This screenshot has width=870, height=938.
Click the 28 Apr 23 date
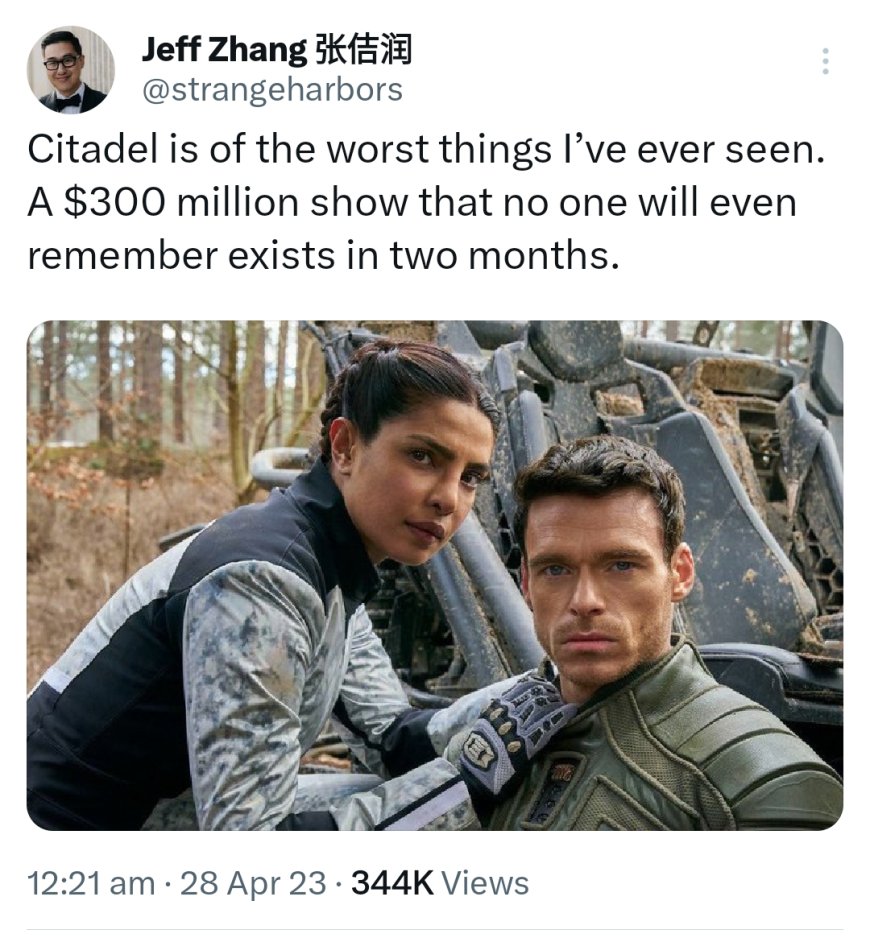tap(253, 883)
